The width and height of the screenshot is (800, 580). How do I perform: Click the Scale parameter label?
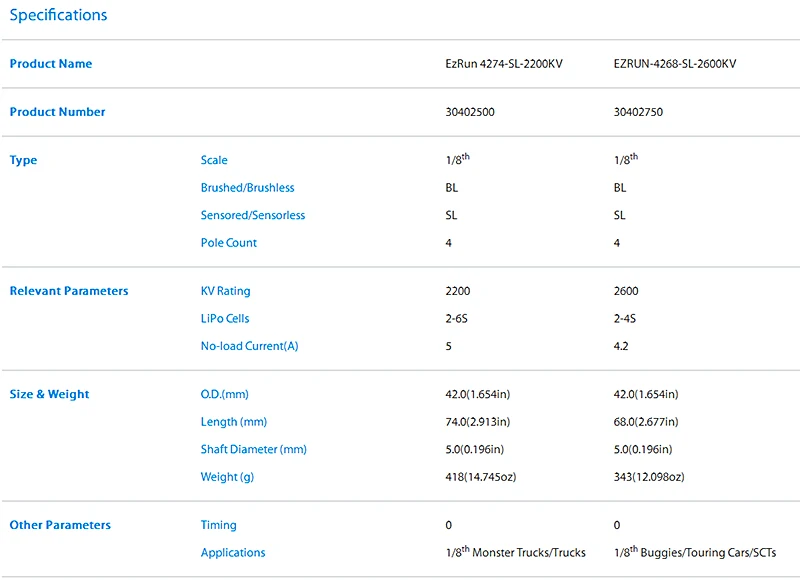click(214, 160)
